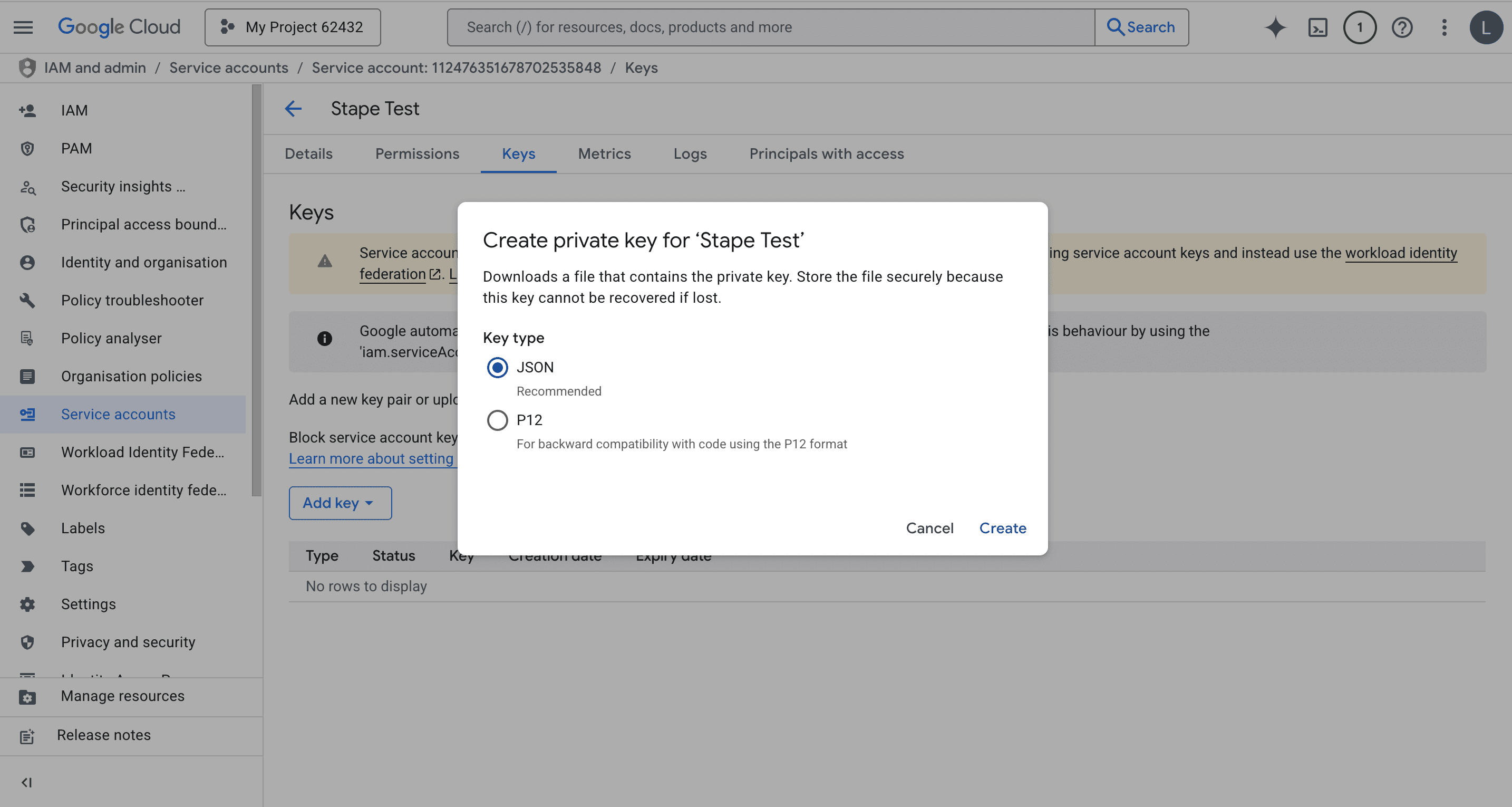The image size is (1512, 807).
Task: Click the back arrow beside Stape Test
Action: 294,109
